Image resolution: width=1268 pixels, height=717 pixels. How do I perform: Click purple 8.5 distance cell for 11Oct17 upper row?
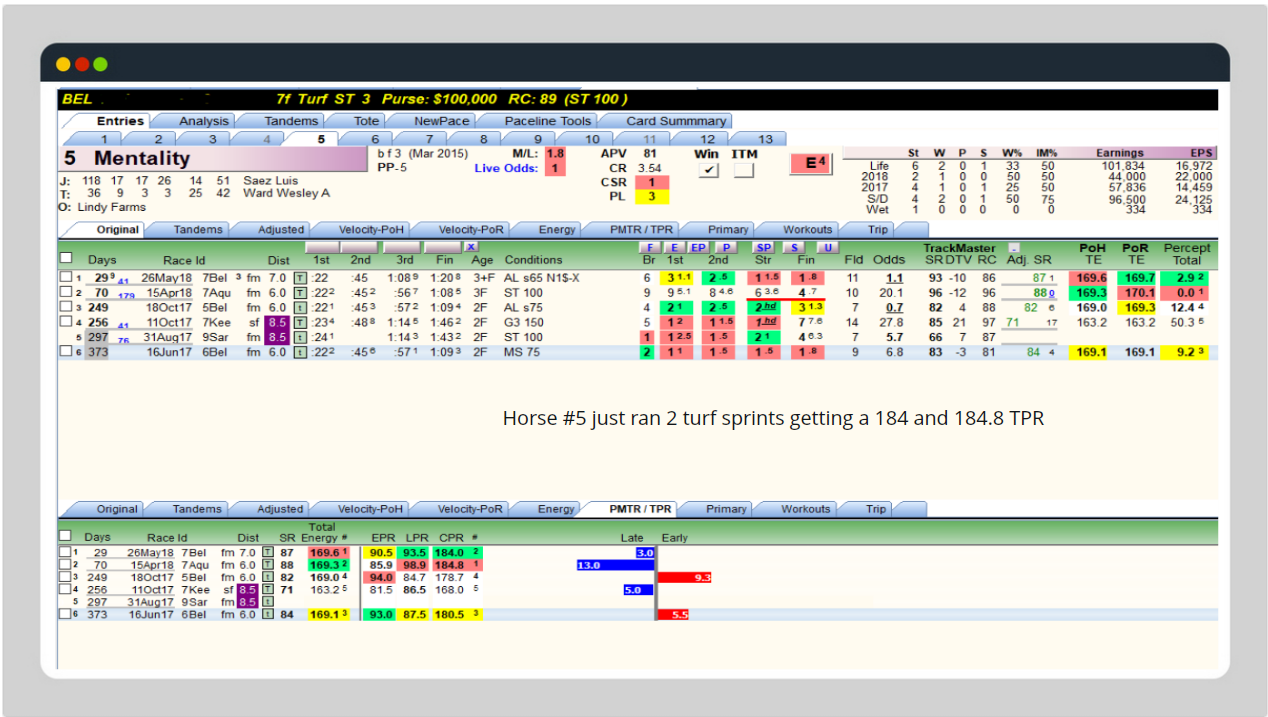pyautogui.click(x=276, y=323)
